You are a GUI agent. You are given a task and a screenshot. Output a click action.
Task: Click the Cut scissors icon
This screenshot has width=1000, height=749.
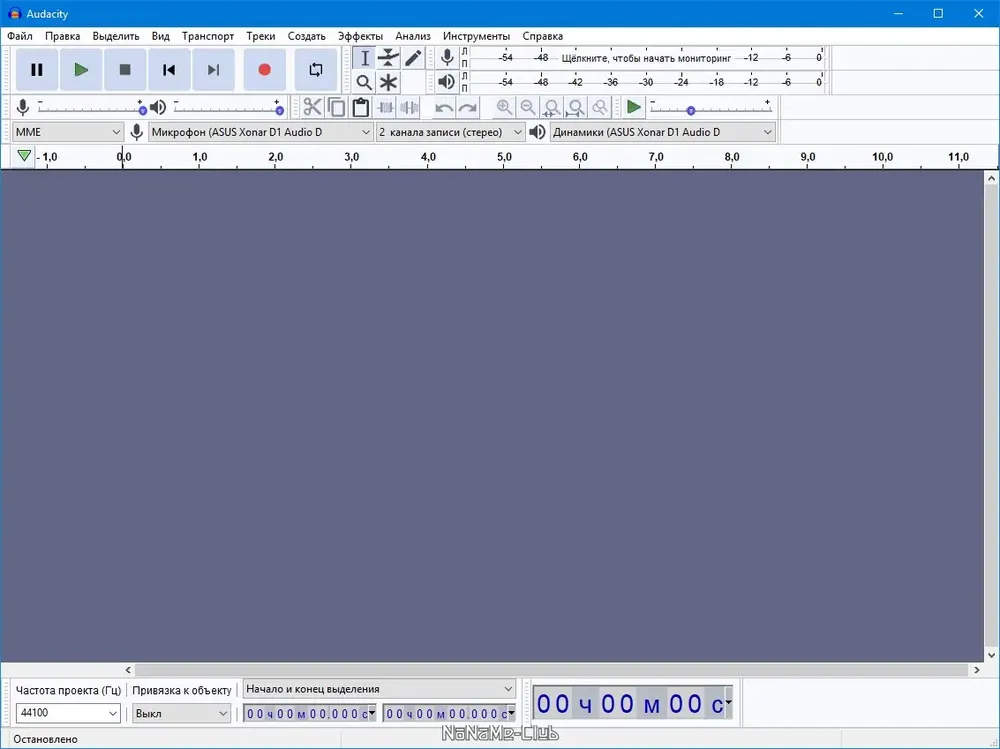[x=312, y=107]
